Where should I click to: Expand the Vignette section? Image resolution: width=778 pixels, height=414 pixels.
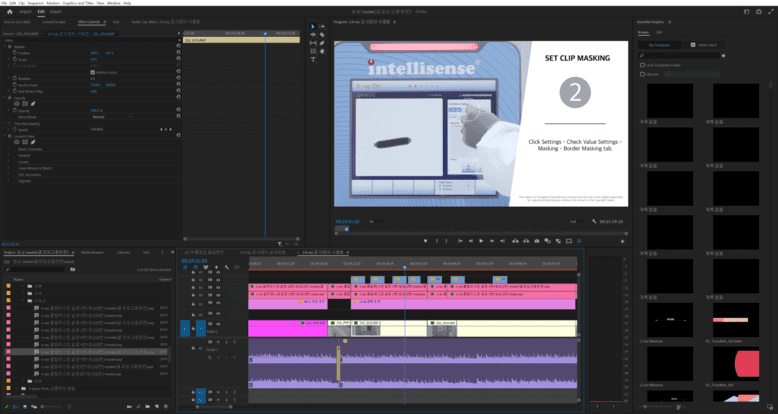pyautogui.click(x=8, y=181)
